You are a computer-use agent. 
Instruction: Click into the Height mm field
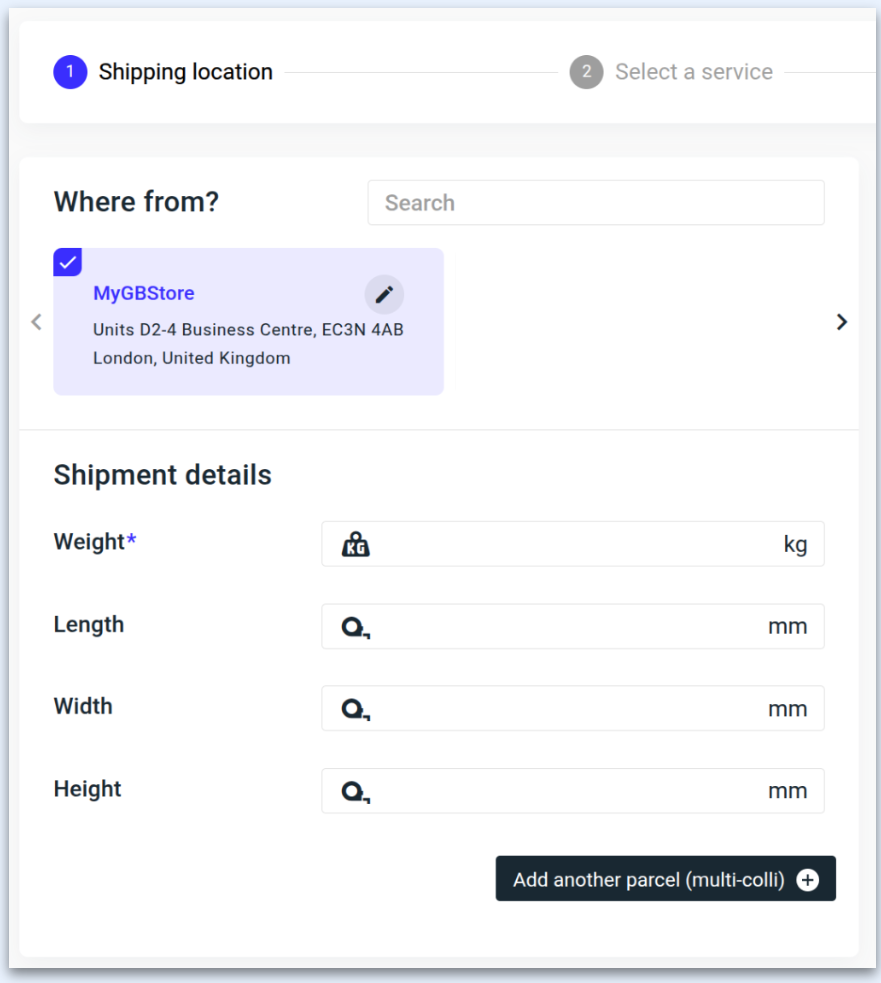pyautogui.click(x=570, y=791)
